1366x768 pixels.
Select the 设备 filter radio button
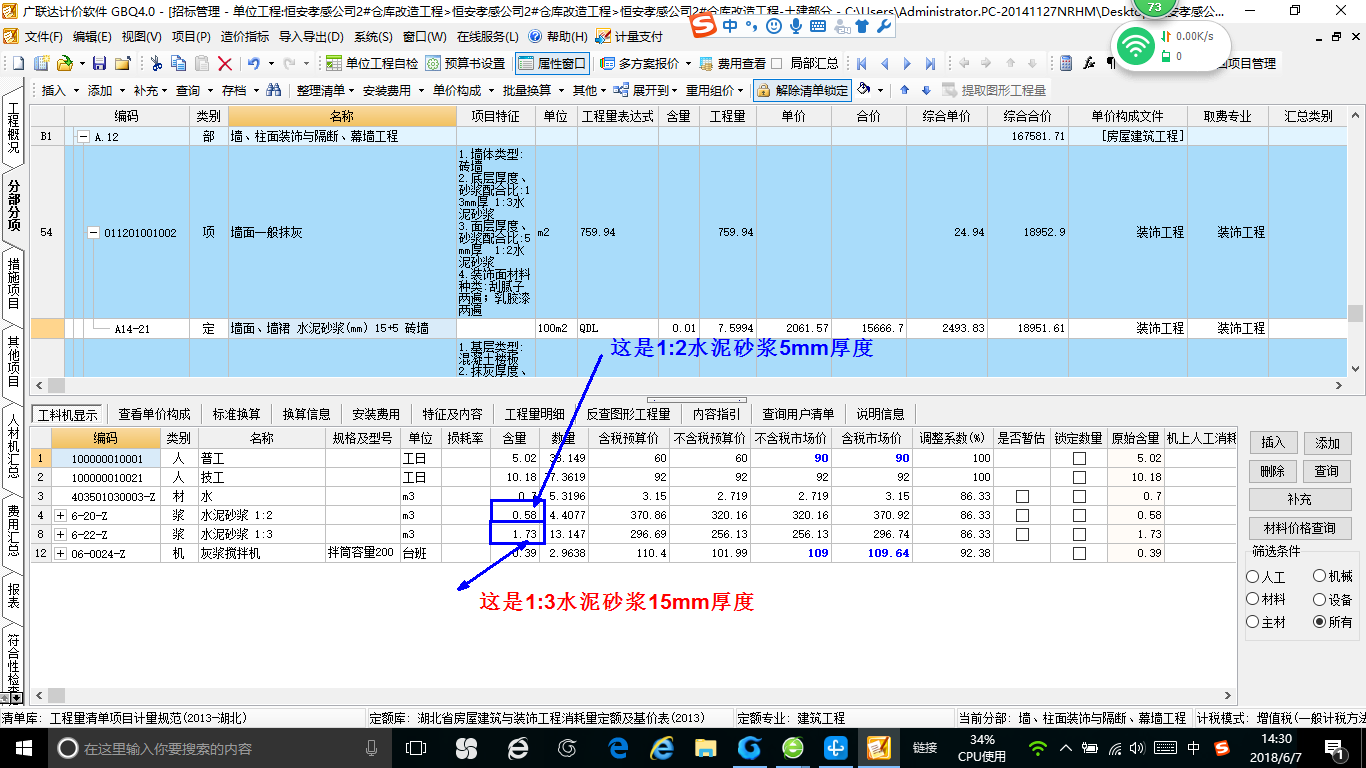point(1320,599)
